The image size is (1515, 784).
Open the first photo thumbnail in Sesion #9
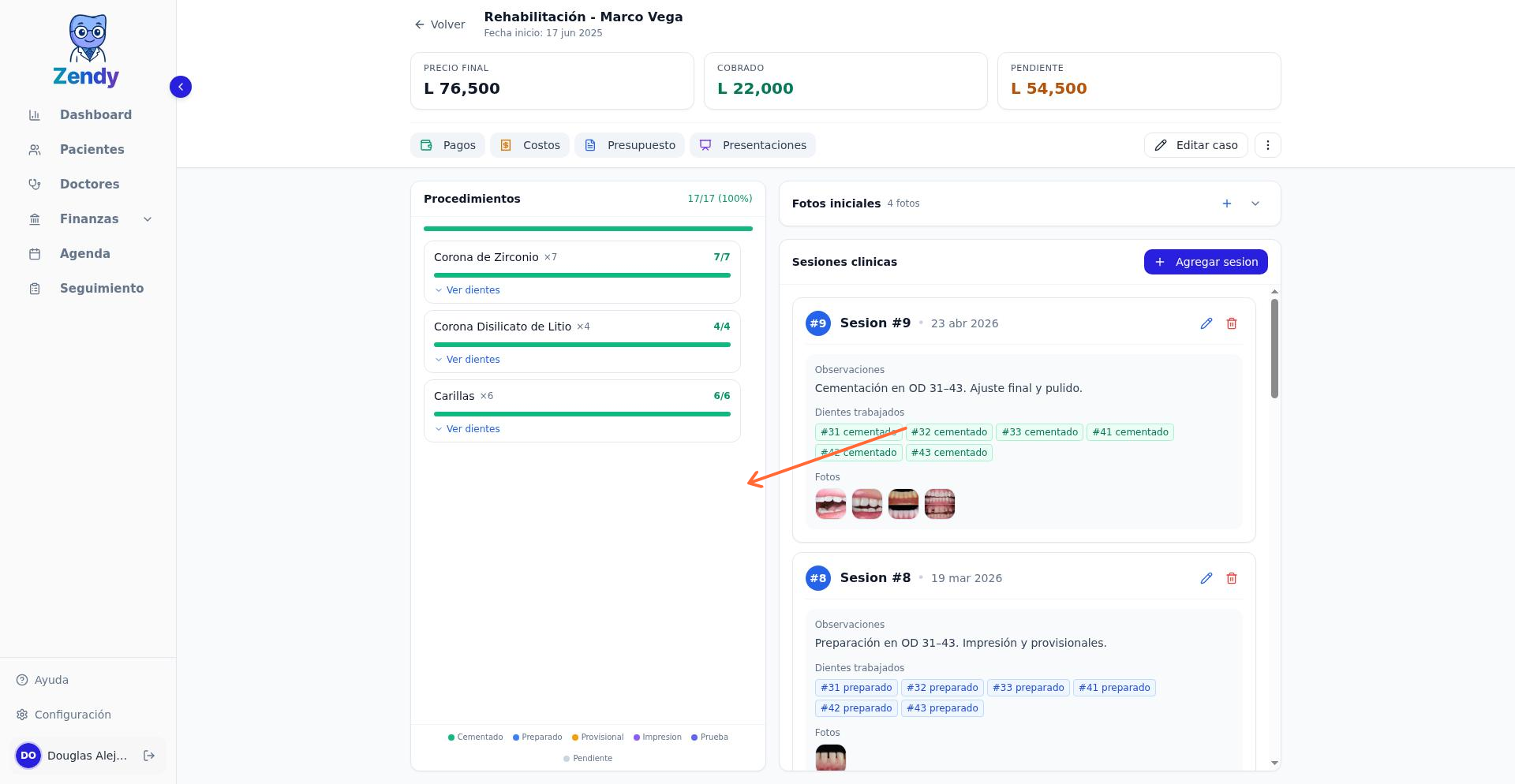pyautogui.click(x=830, y=504)
